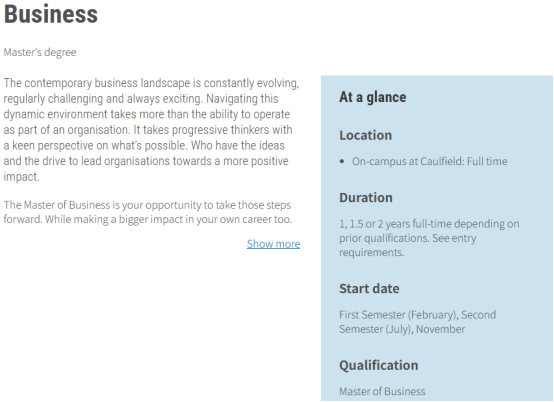
Task: Click On-campus at Caulfield: Full time item
Action: point(429,161)
